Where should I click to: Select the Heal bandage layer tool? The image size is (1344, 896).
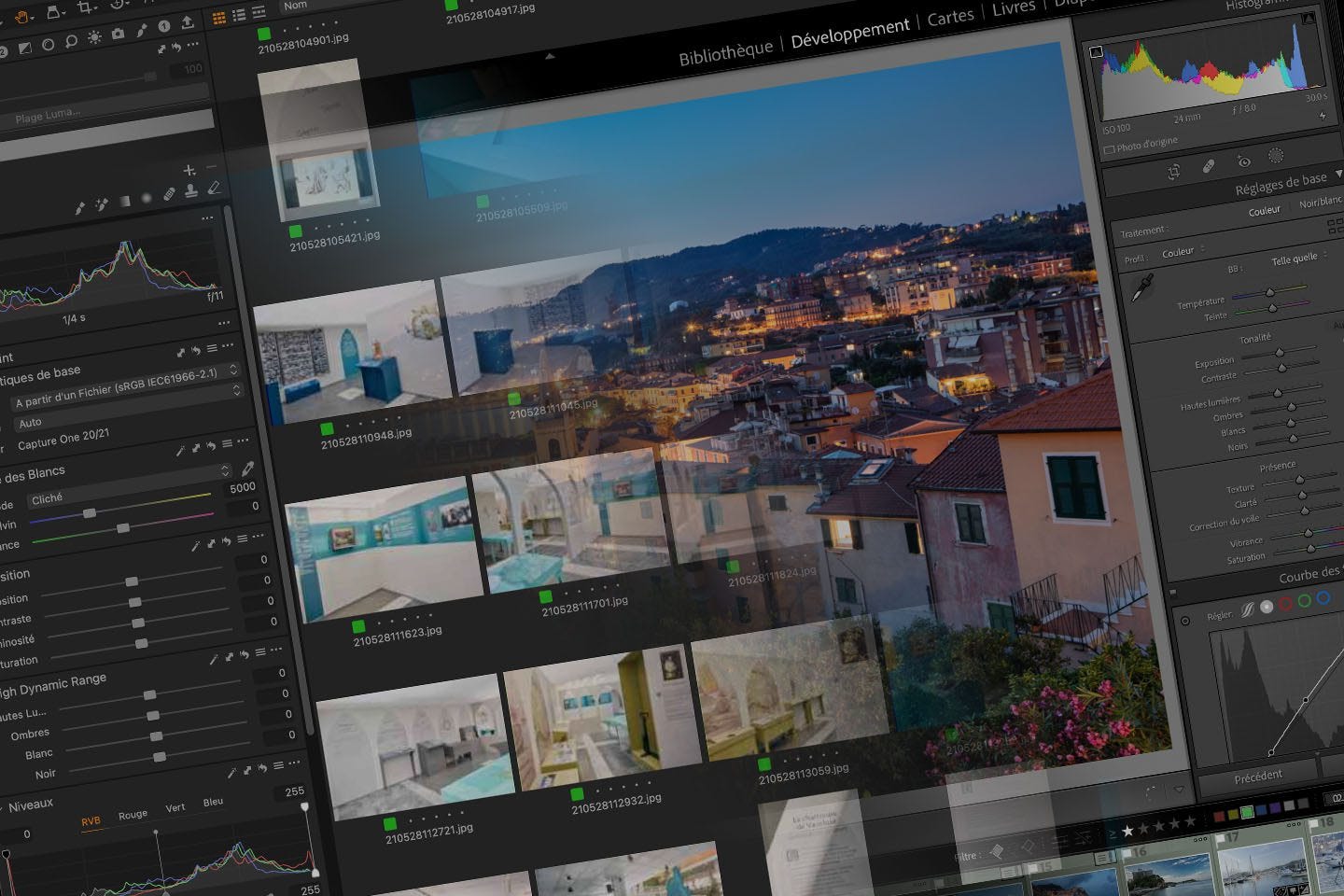tap(169, 194)
